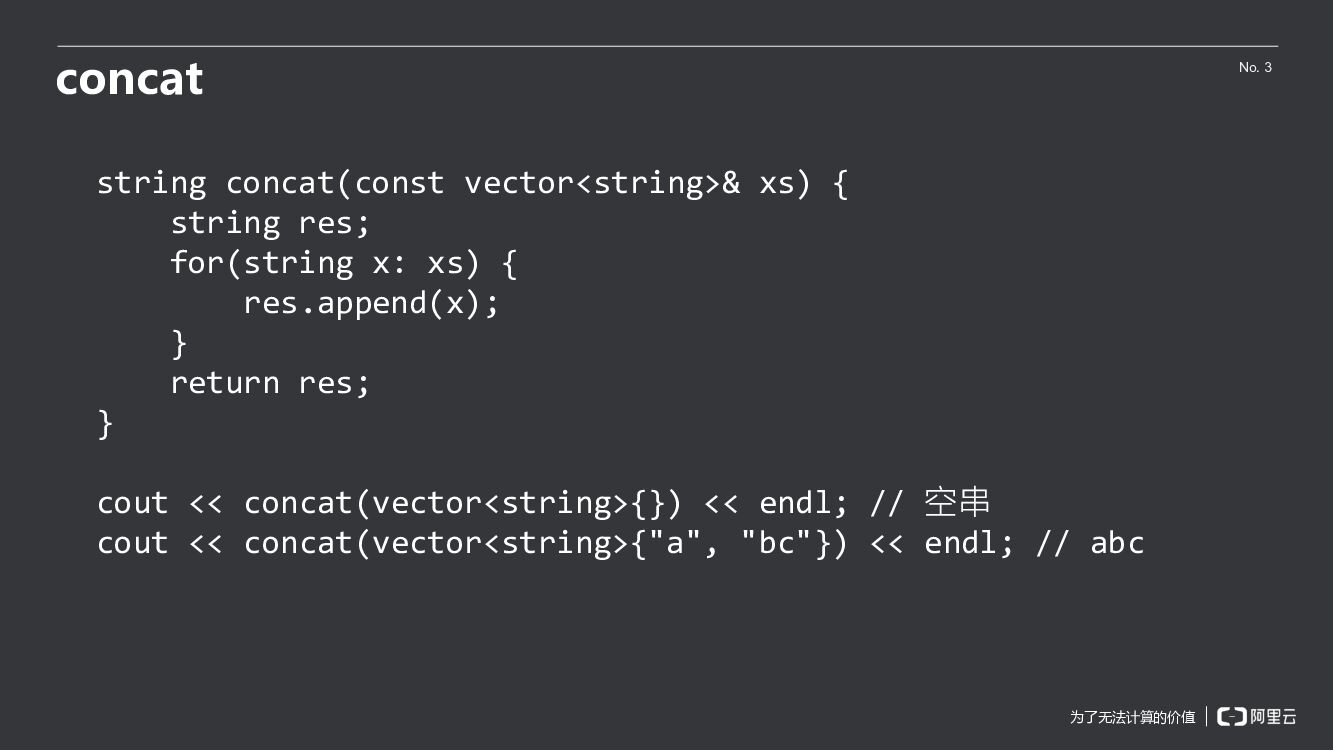This screenshot has height=750, width=1333.
Task: Click the "No. 3" slide number
Action: [x=1255, y=67]
